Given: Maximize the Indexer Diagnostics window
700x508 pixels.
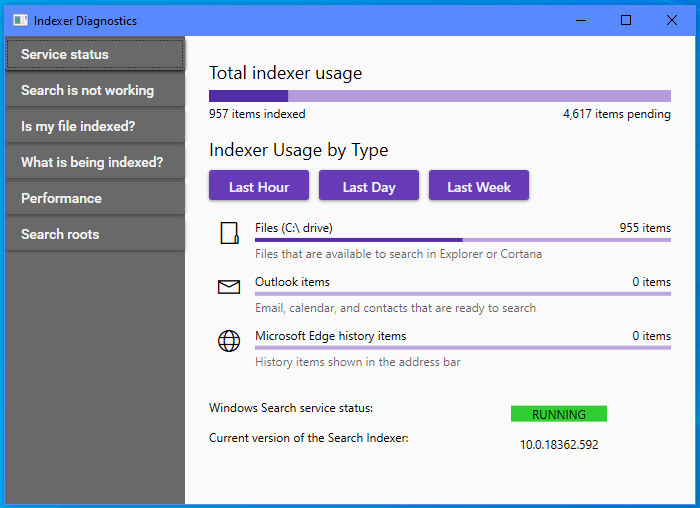Looking at the screenshot, I should tap(626, 21).
